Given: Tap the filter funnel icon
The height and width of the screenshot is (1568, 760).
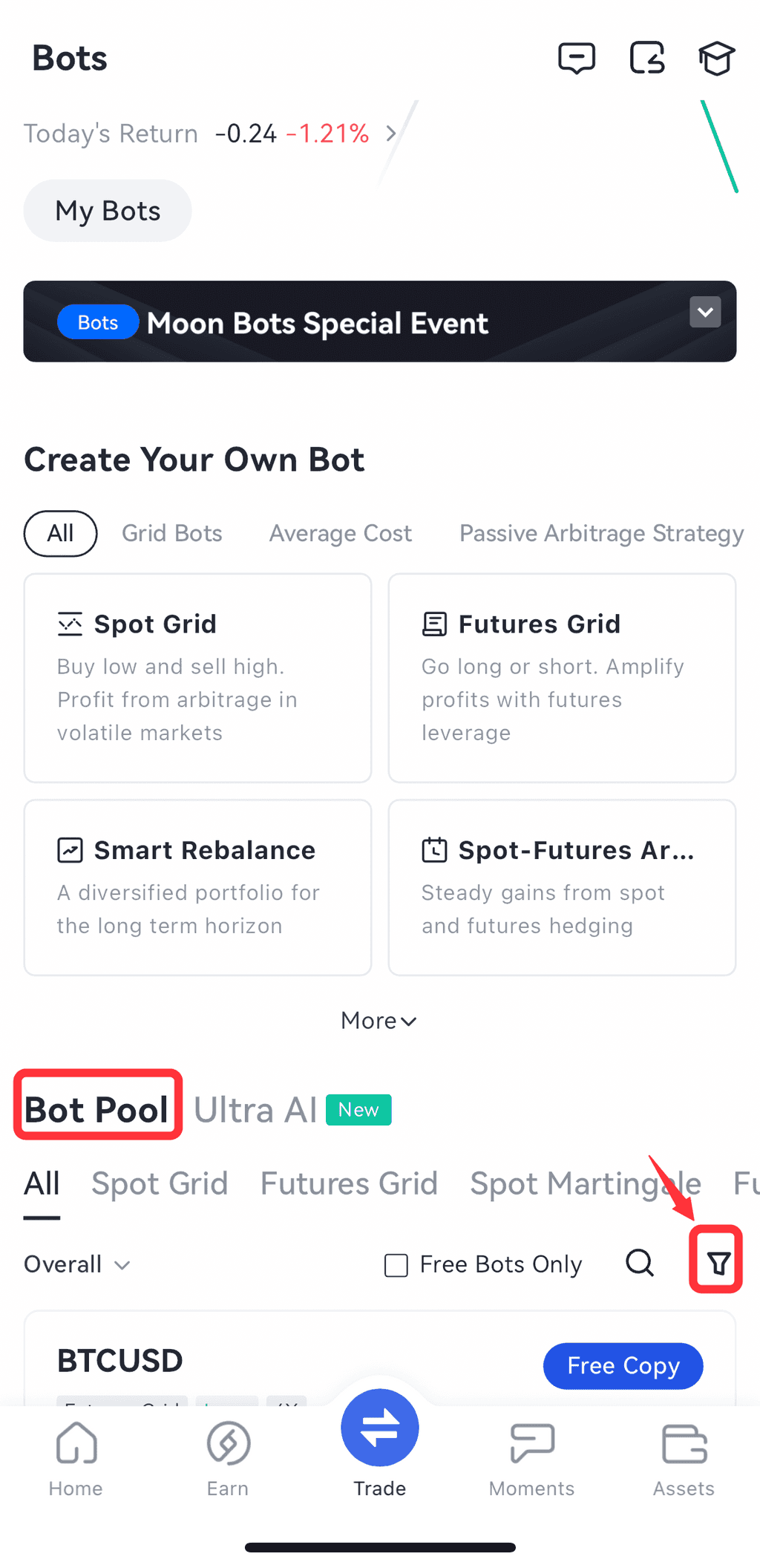Looking at the screenshot, I should click(x=717, y=1262).
